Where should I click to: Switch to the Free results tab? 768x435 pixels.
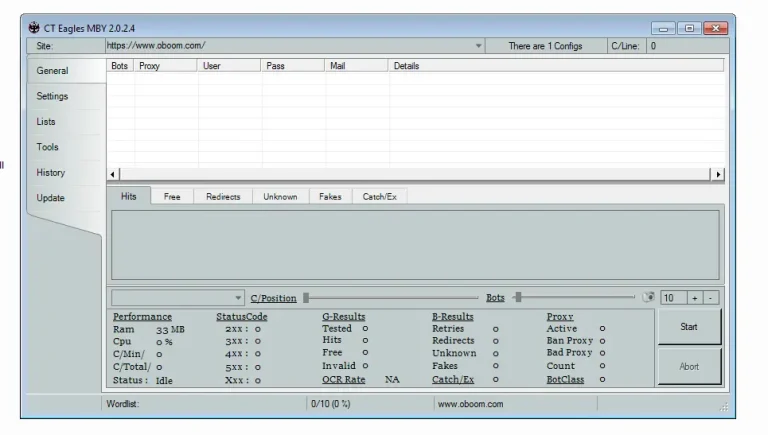[x=172, y=196]
